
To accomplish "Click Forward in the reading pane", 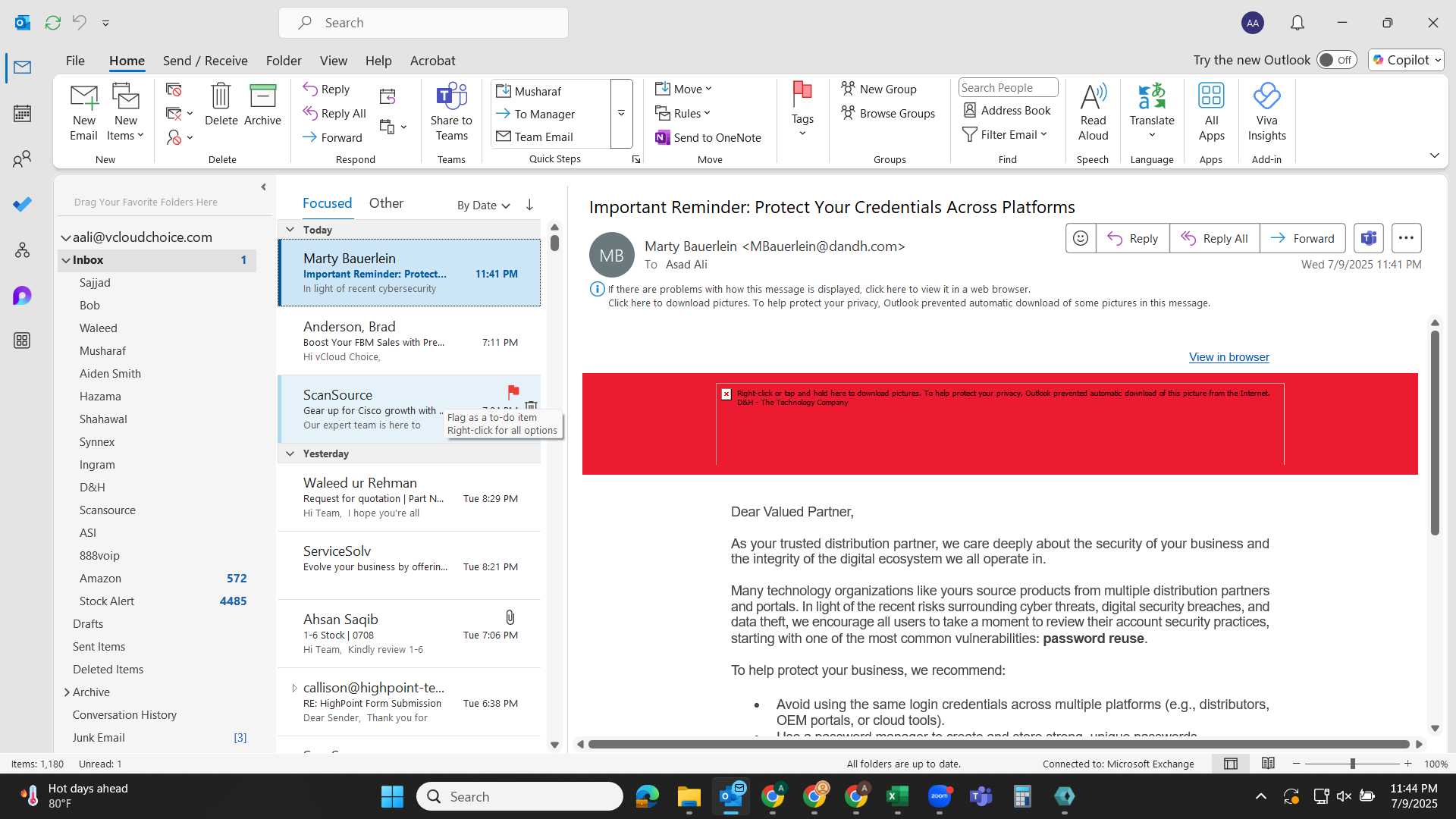I will [x=1303, y=238].
